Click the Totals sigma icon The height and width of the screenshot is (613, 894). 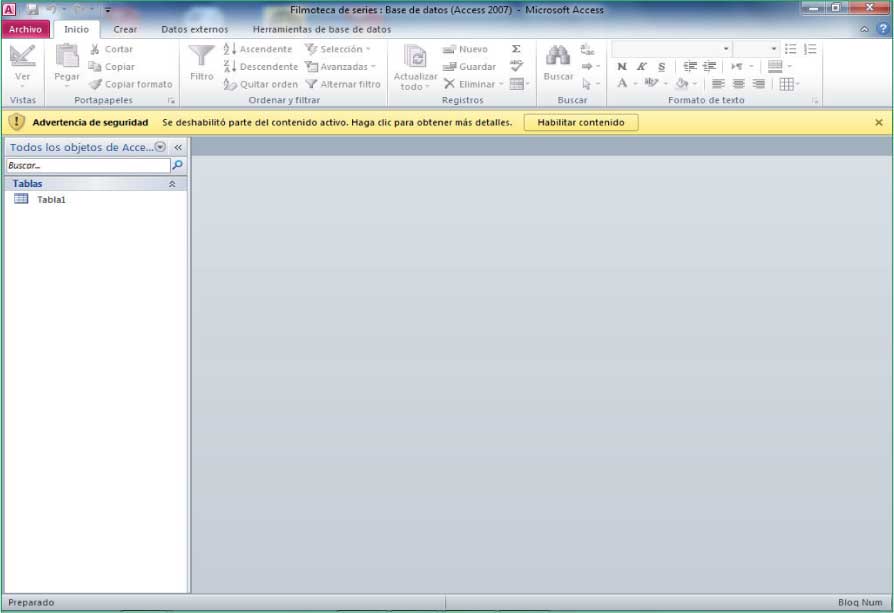(516, 49)
